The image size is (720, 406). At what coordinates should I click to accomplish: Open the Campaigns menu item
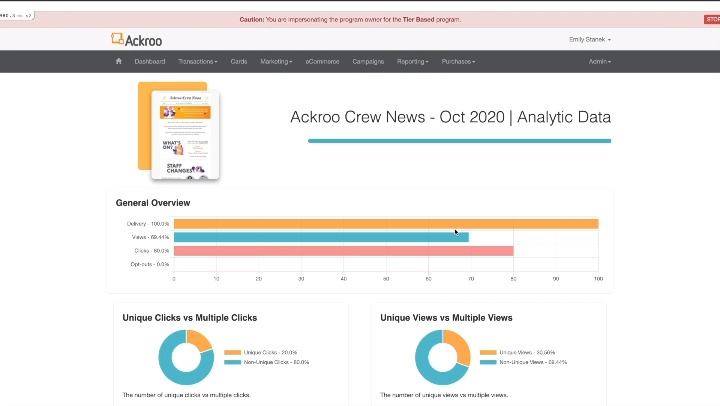[x=368, y=62]
